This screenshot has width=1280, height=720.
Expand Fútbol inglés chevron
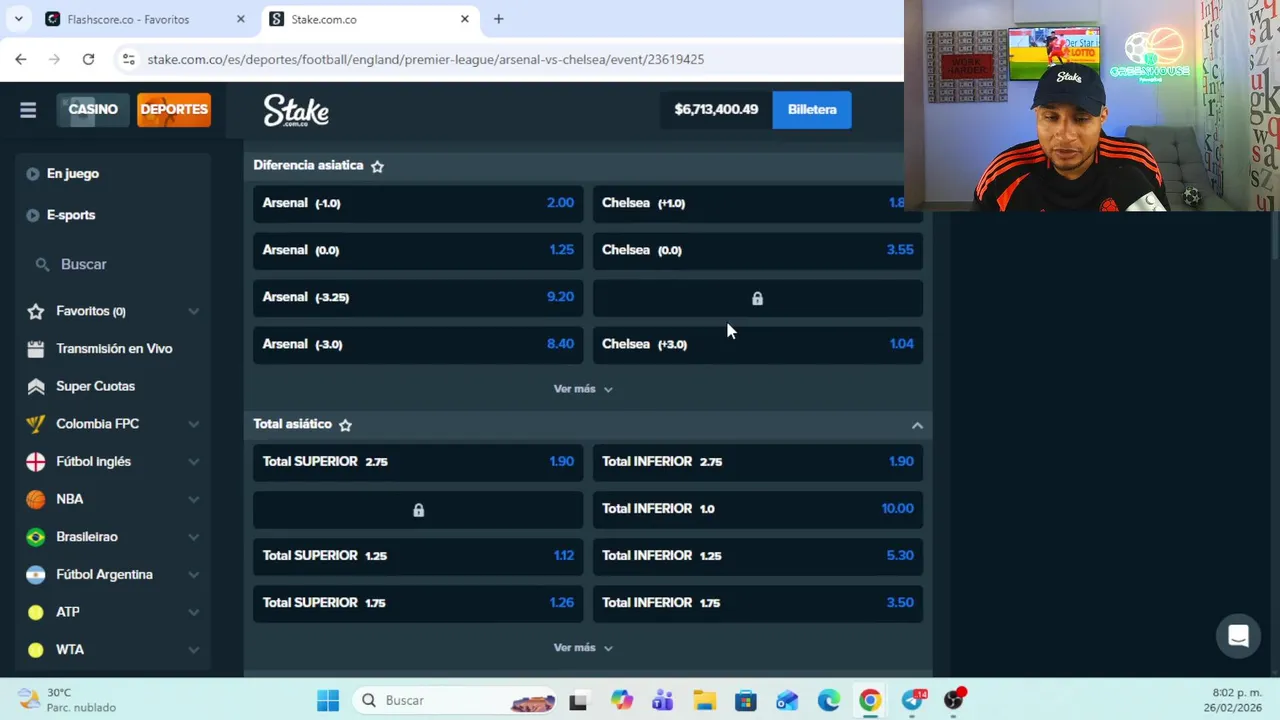pyautogui.click(x=193, y=462)
